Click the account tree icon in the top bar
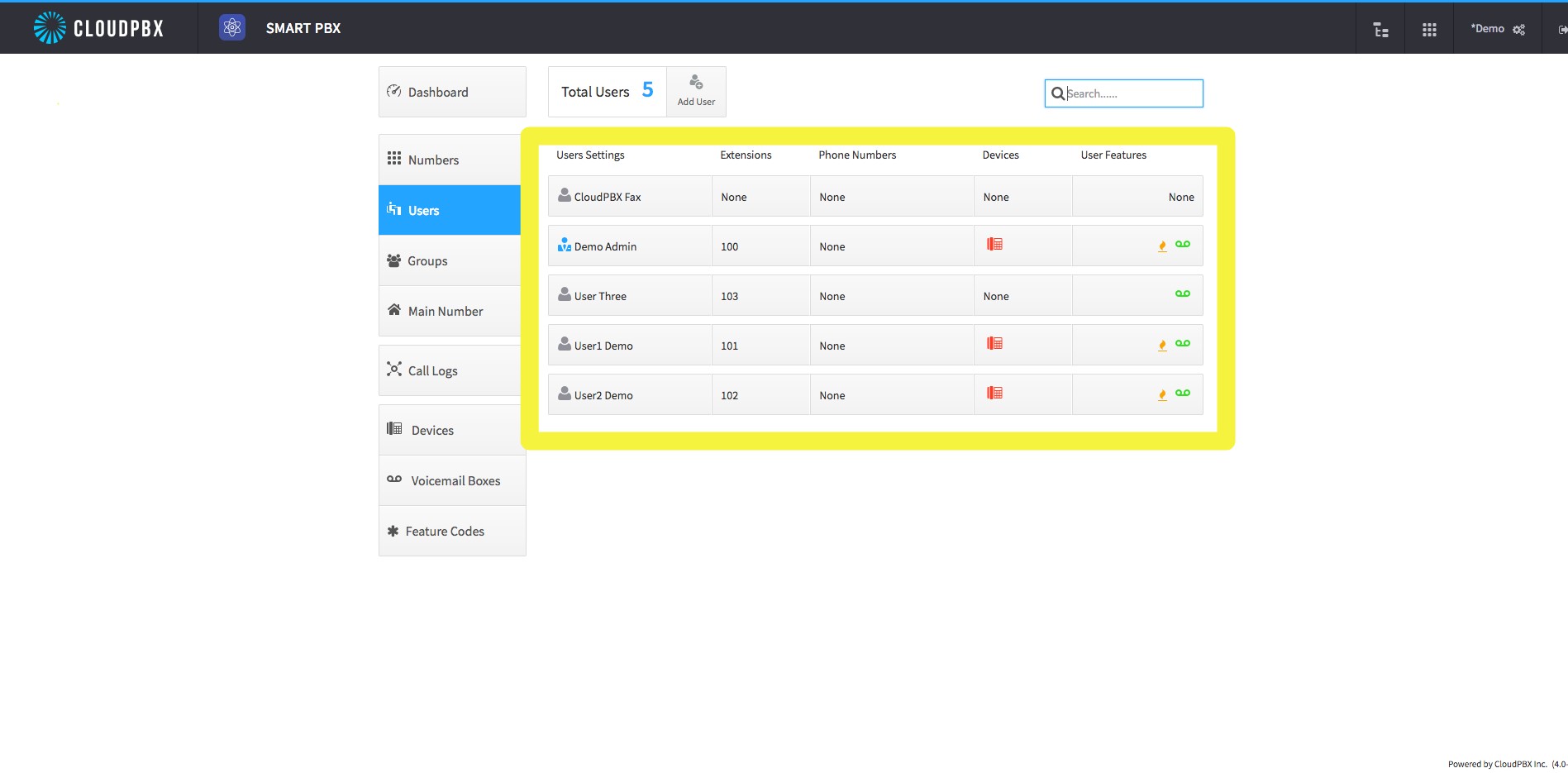The width and height of the screenshot is (1568, 773). tap(1380, 28)
